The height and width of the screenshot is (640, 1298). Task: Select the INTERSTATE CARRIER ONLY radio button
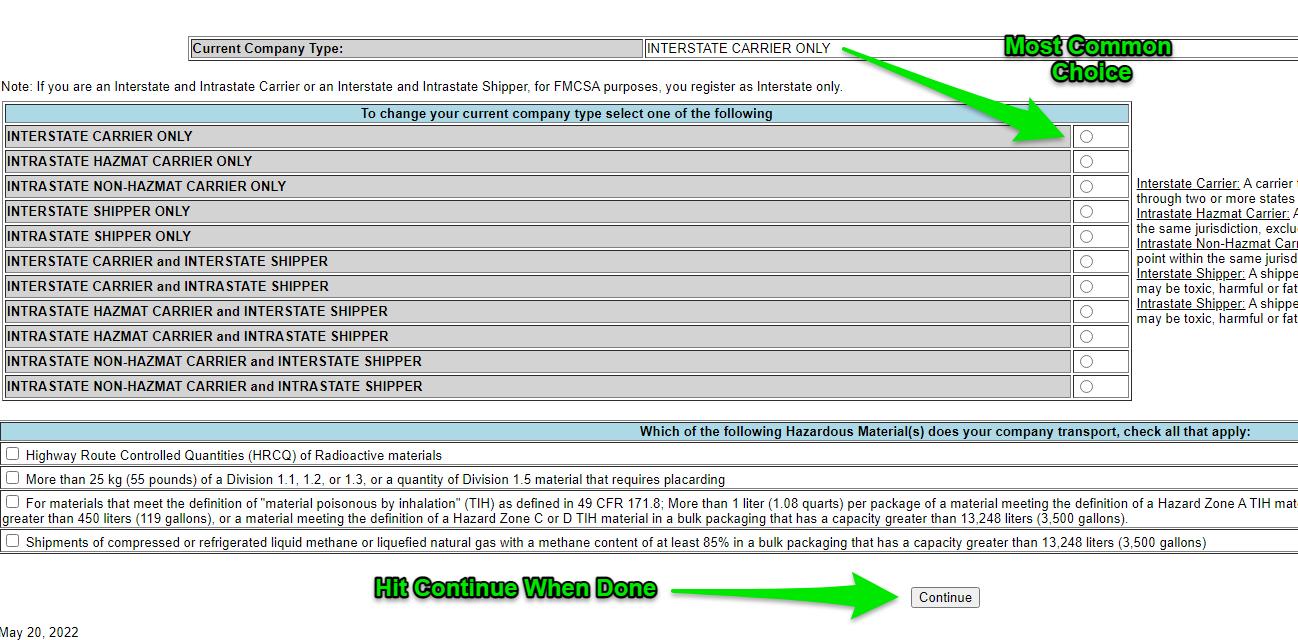1086,137
